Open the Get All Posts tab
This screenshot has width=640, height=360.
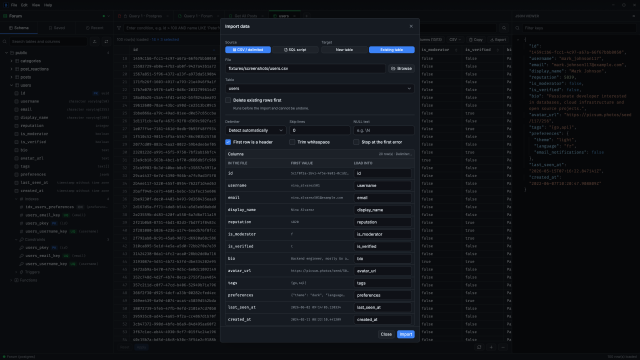coord(246,16)
